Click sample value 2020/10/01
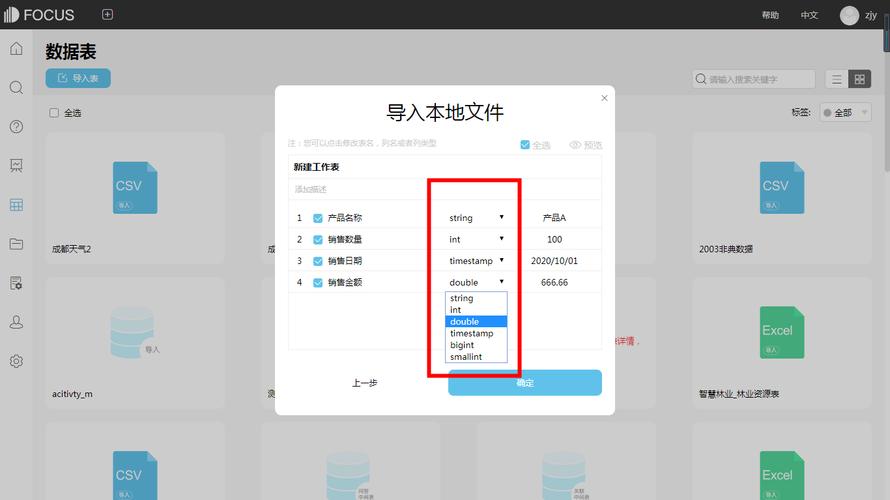The height and width of the screenshot is (500, 890). tap(554, 261)
